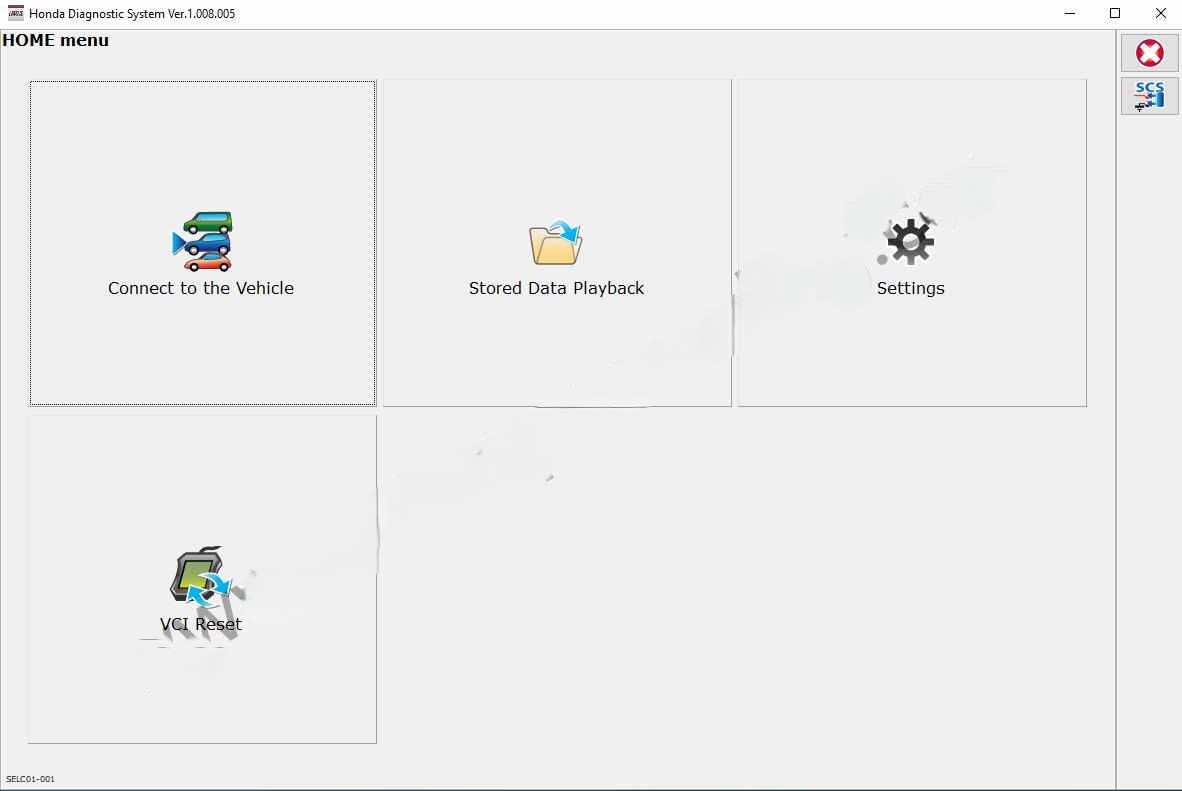Click the Honda Diagnostic System window title
Image resolution: width=1182 pixels, height=791 pixels.
[132, 14]
